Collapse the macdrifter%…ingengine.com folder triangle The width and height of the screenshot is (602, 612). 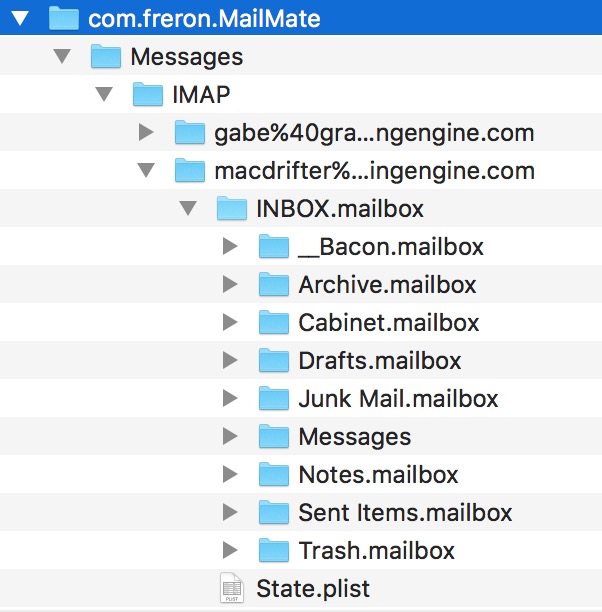coord(146,170)
